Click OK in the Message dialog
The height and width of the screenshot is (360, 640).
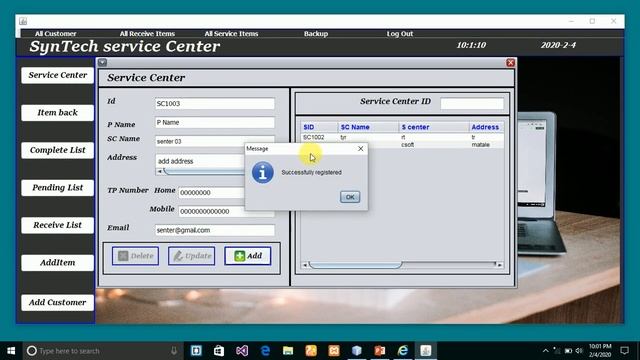[350, 197]
